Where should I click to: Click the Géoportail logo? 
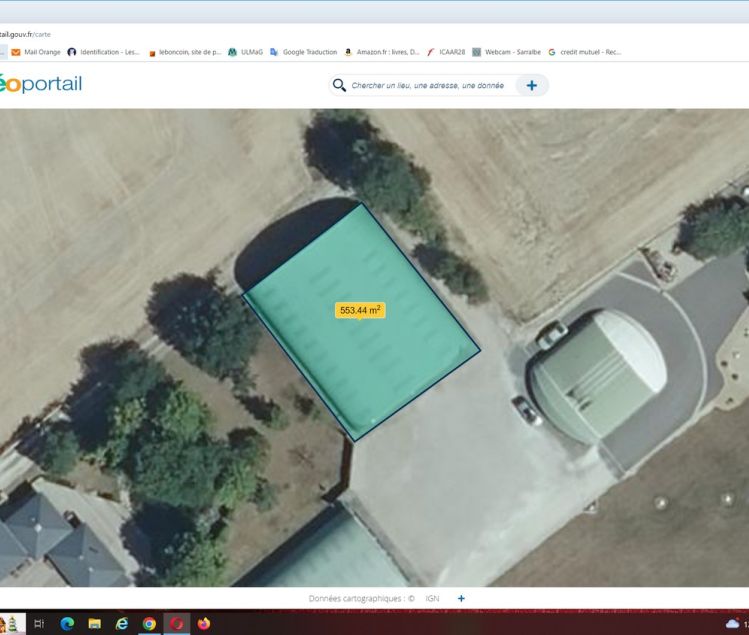[41, 84]
